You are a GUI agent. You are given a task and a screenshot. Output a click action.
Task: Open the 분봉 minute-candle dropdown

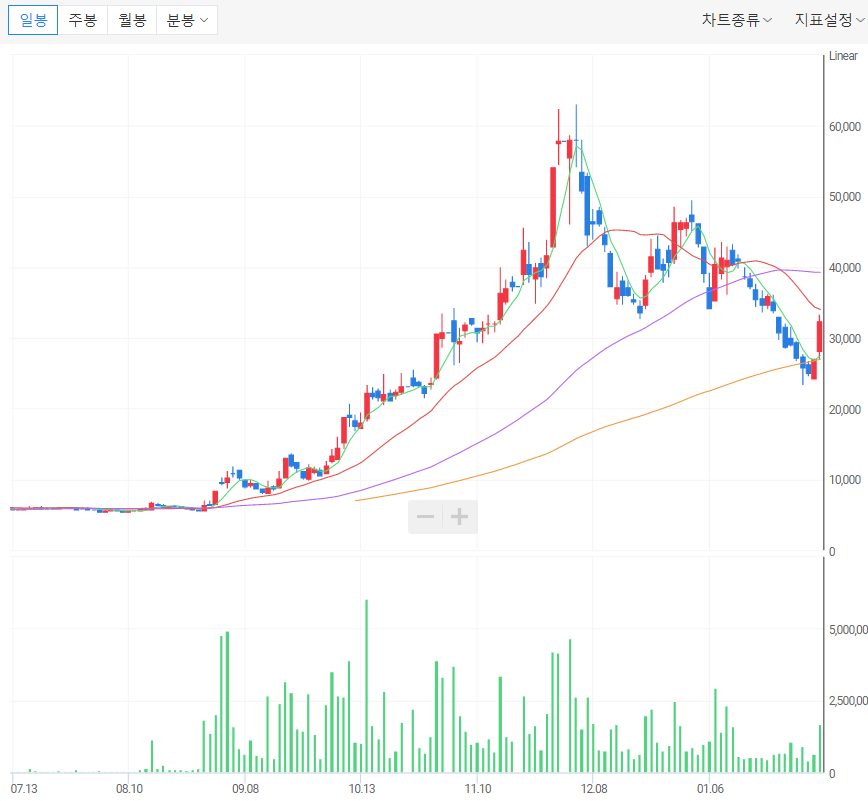[187, 20]
